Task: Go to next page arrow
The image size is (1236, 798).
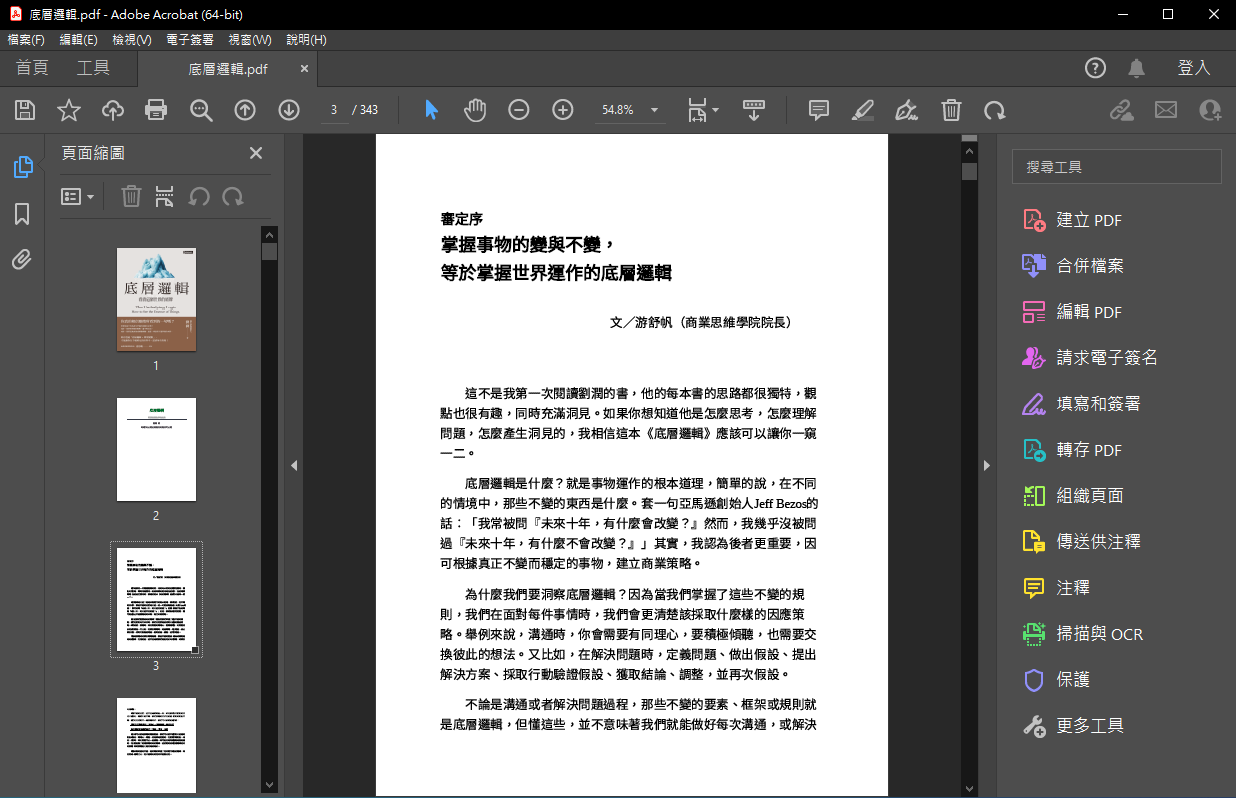Action: 289,110
